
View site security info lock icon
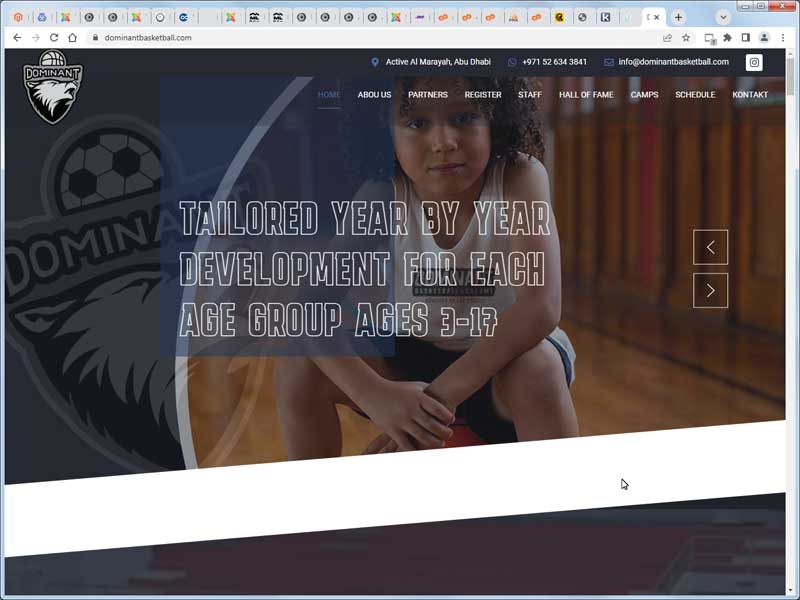(95, 37)
